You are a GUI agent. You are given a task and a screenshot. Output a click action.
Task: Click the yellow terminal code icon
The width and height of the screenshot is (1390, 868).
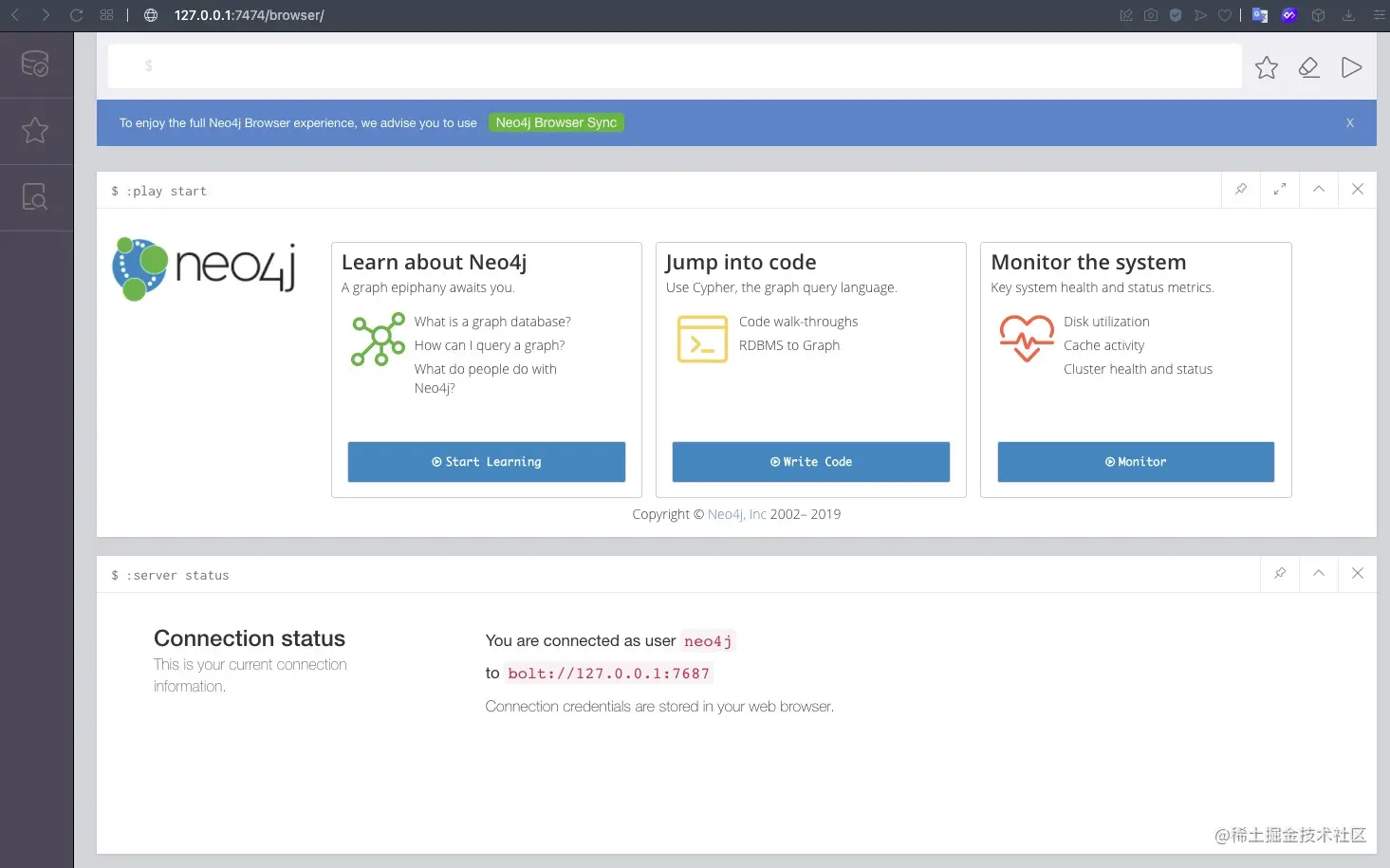click(702, 340)
